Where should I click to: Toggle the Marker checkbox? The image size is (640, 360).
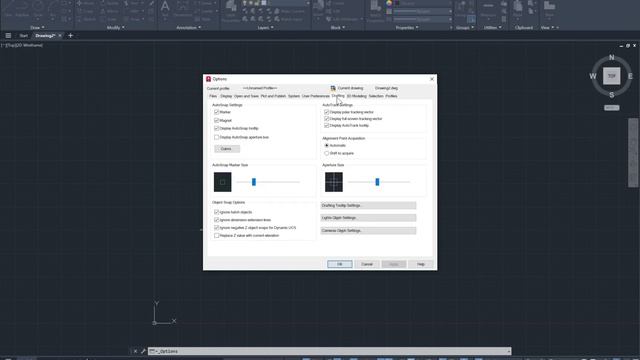(x=217, y=112)
